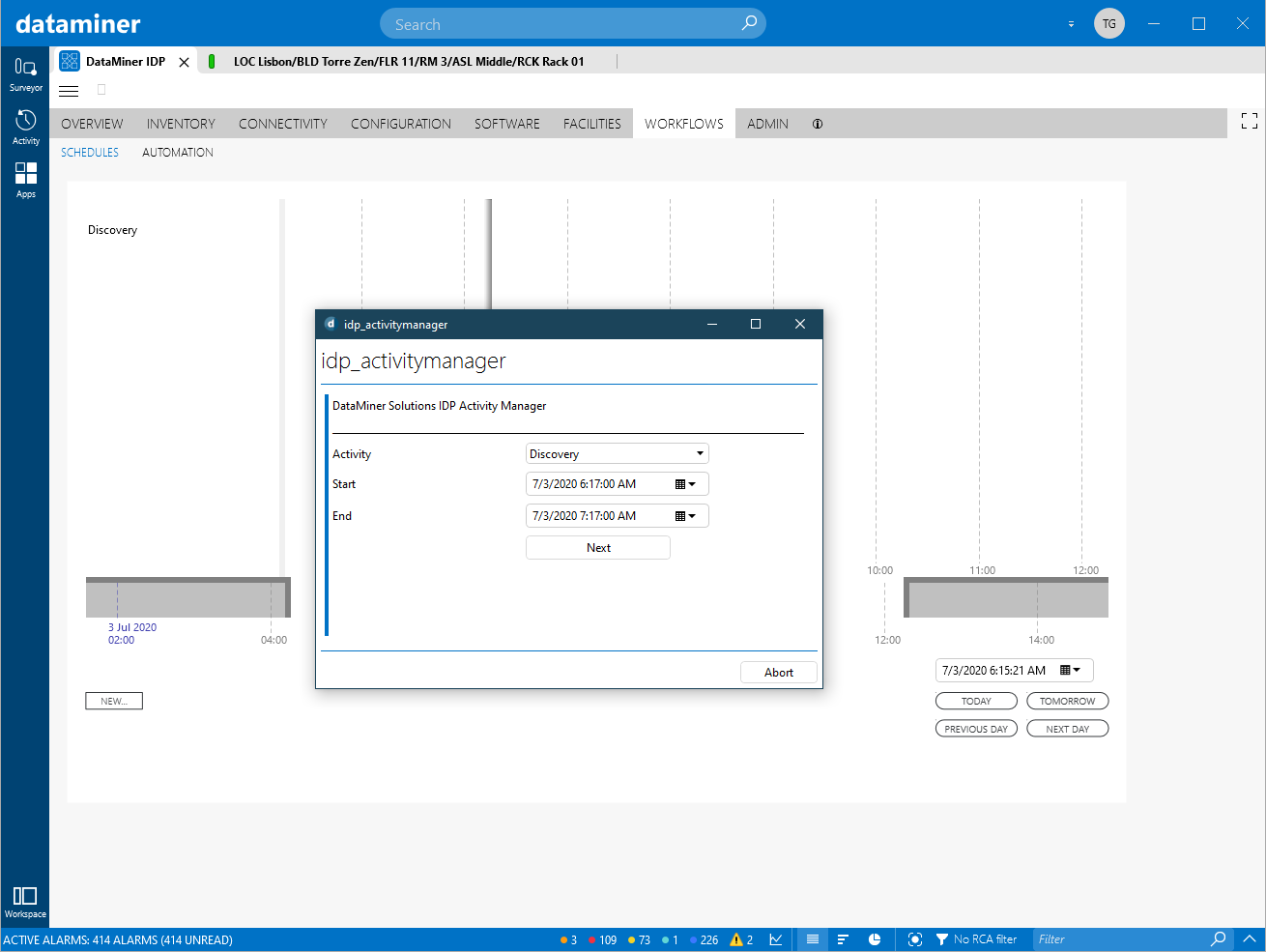Show alarms with count 226
This screenshot has width=1266, height=952.
[x=705, y=939]
